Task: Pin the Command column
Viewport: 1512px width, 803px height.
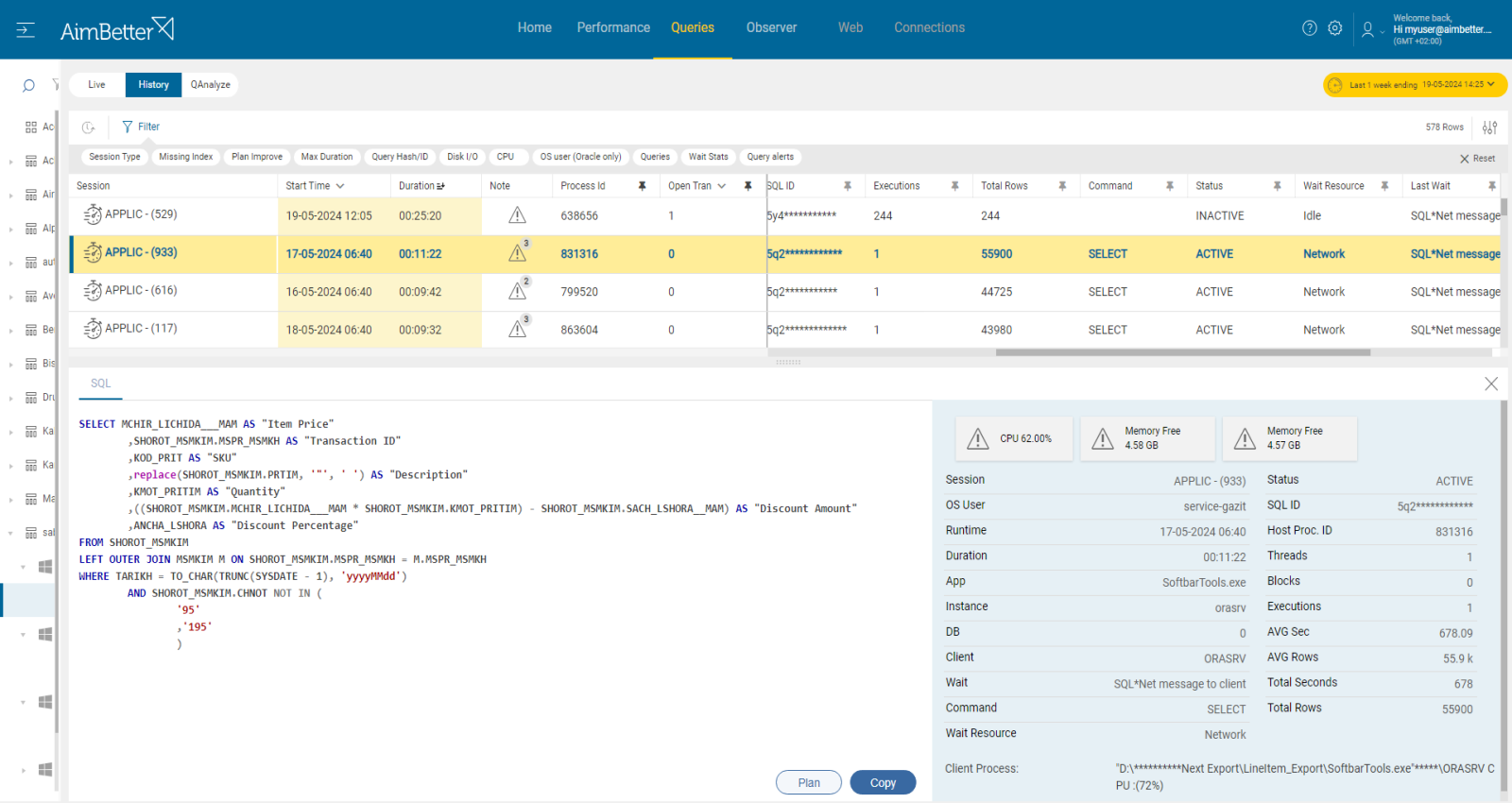Action: click(1170, 186)
